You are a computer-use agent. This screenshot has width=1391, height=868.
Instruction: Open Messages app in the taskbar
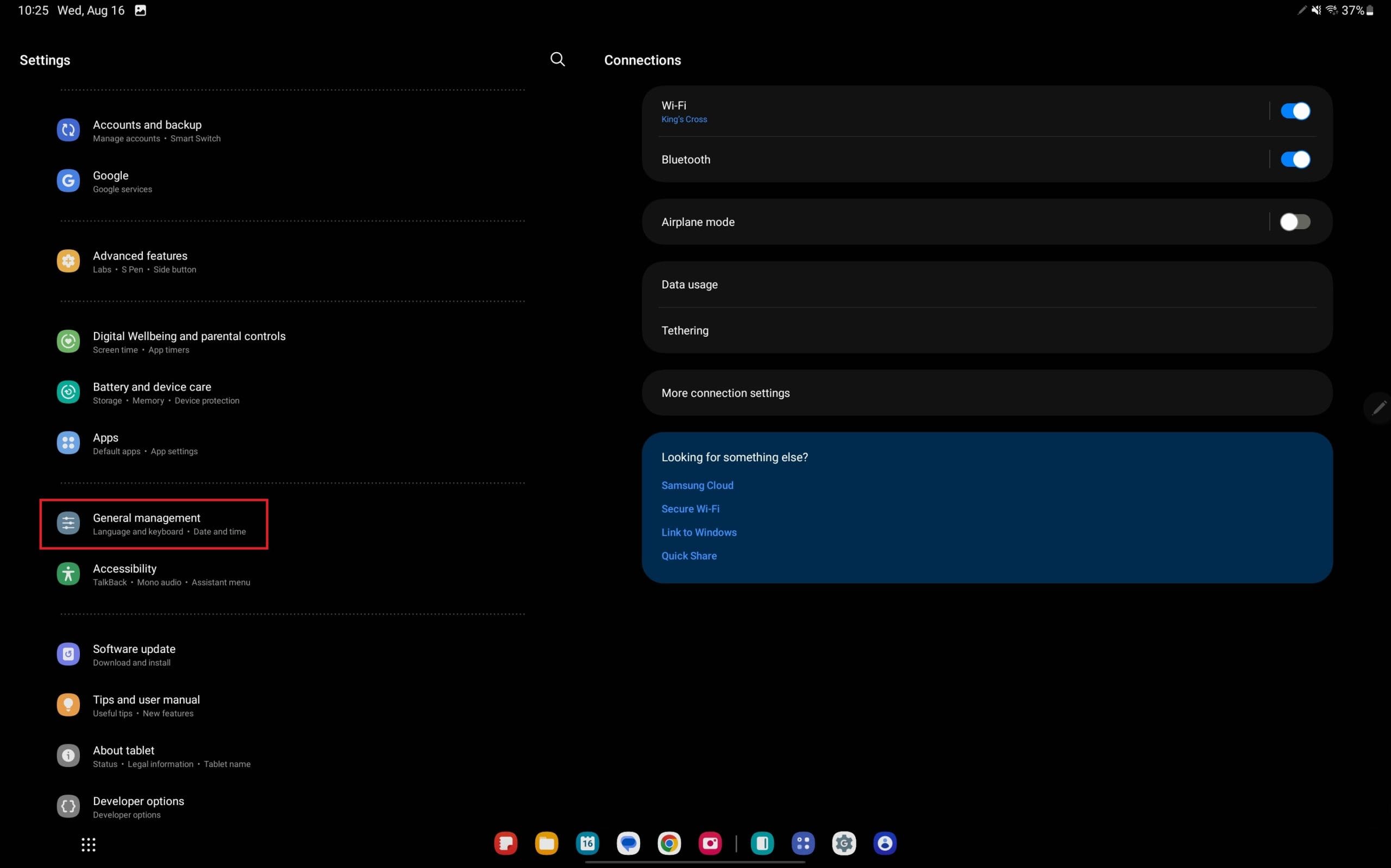[x=628, y=844]
